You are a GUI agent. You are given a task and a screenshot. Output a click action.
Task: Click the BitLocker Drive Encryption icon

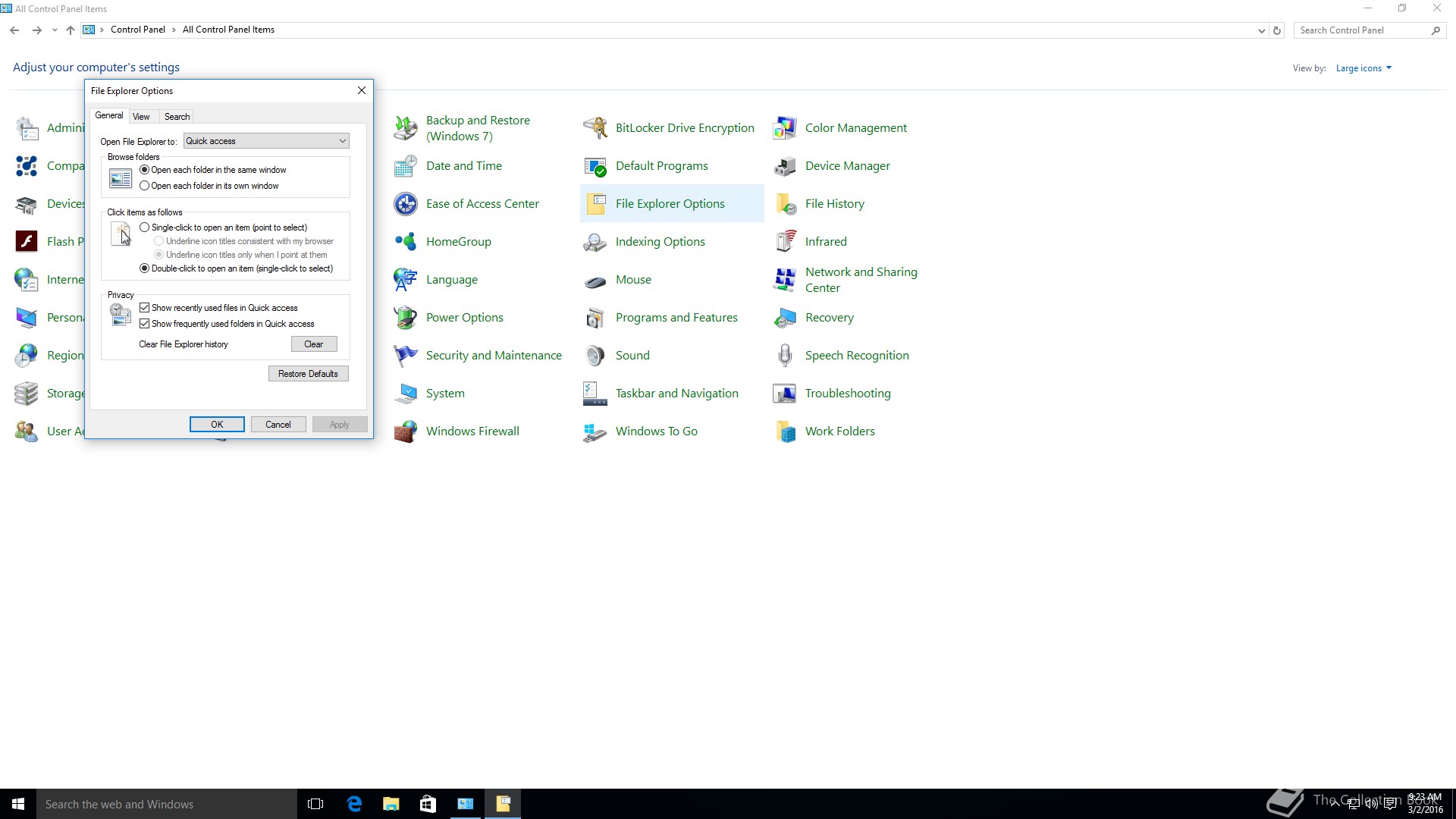coord(595,128)
